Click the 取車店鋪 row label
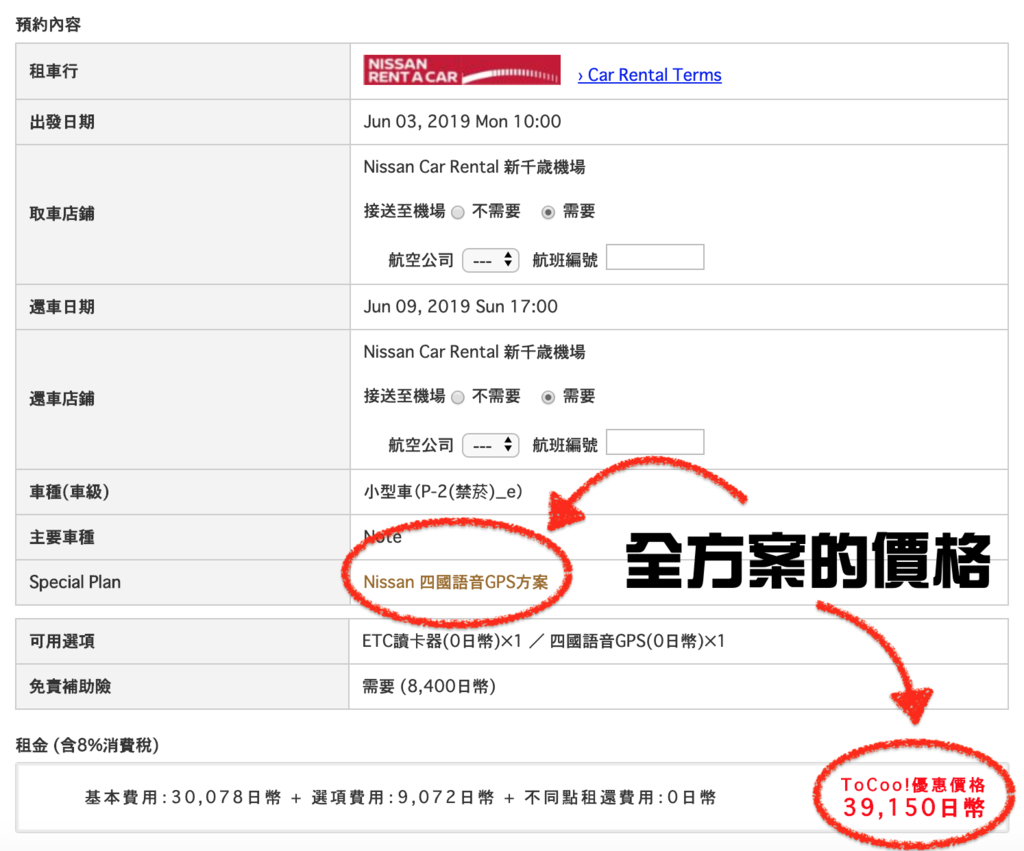This screenshot has width=1024, height=851. 62,214
